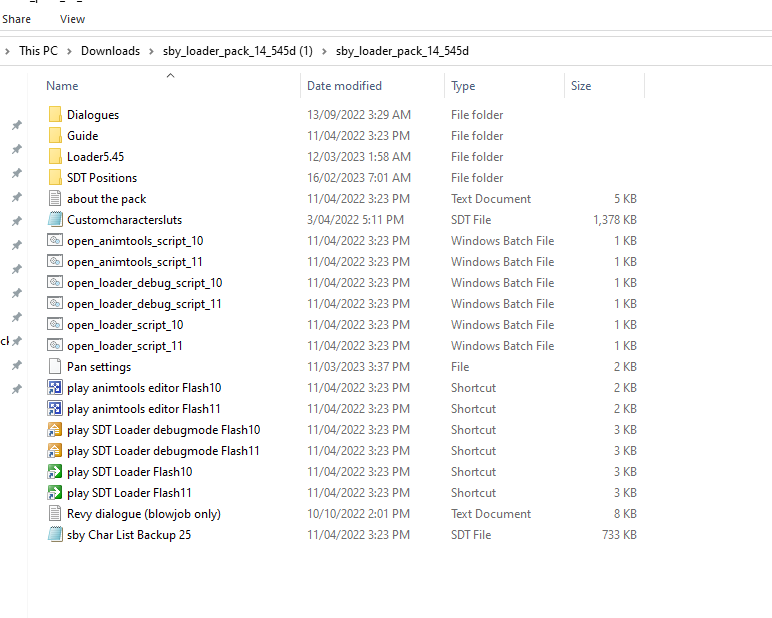Click the Pan settings file icon
Viewport: 772px width, 618px height.
(55, 367)
